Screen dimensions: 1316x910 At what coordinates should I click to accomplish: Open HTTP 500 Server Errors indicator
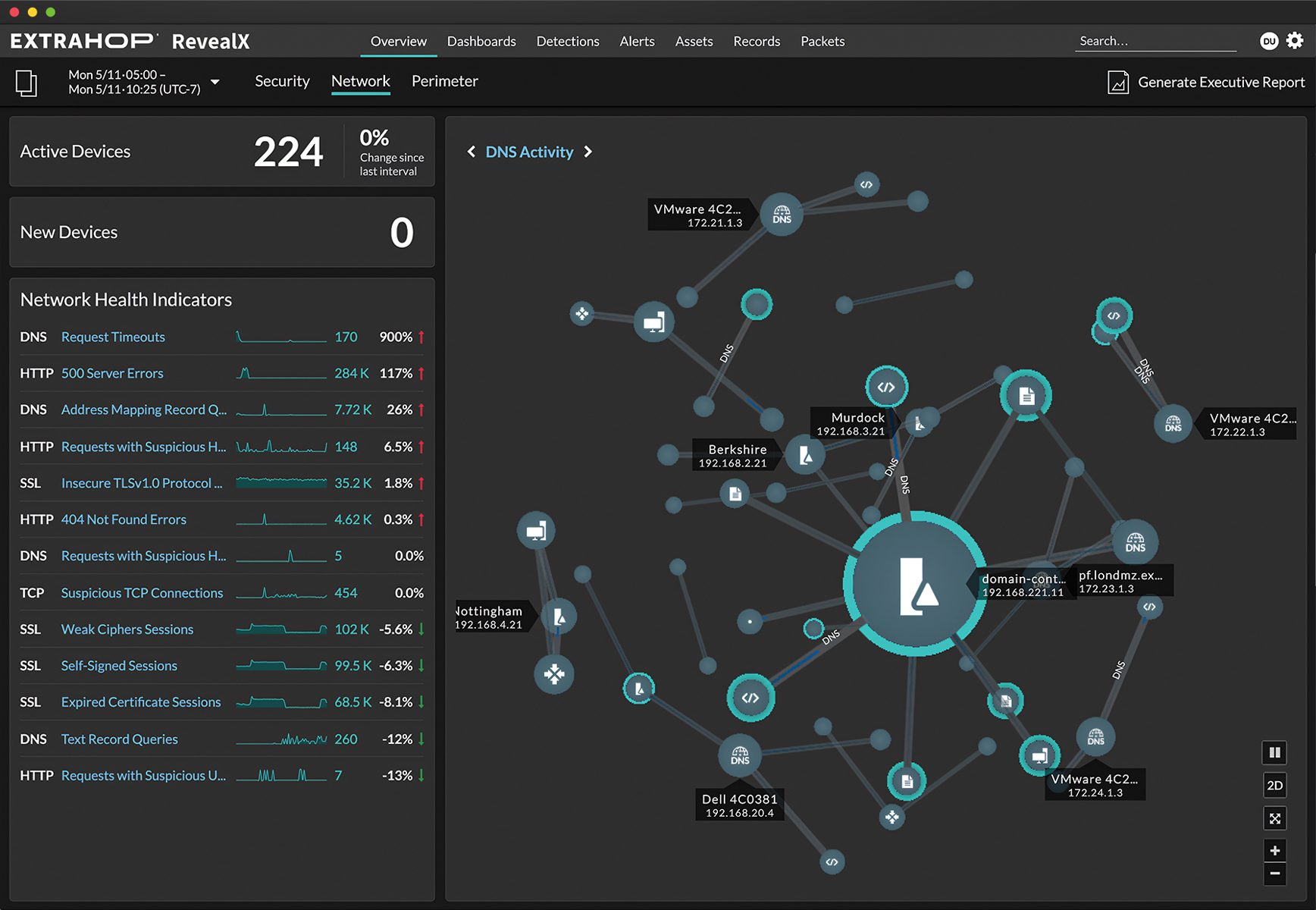[x=112, y=373]
